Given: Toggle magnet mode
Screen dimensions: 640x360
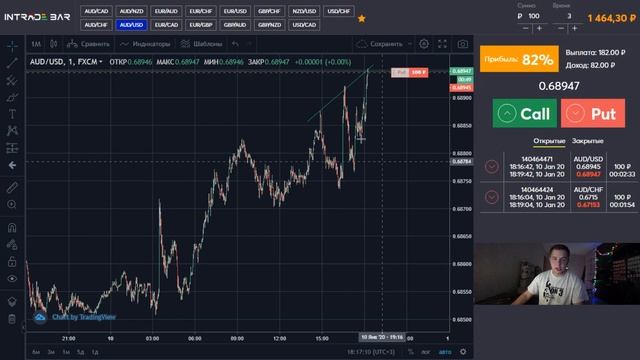Looking at the screenshot, I should (x=12, y=228).
